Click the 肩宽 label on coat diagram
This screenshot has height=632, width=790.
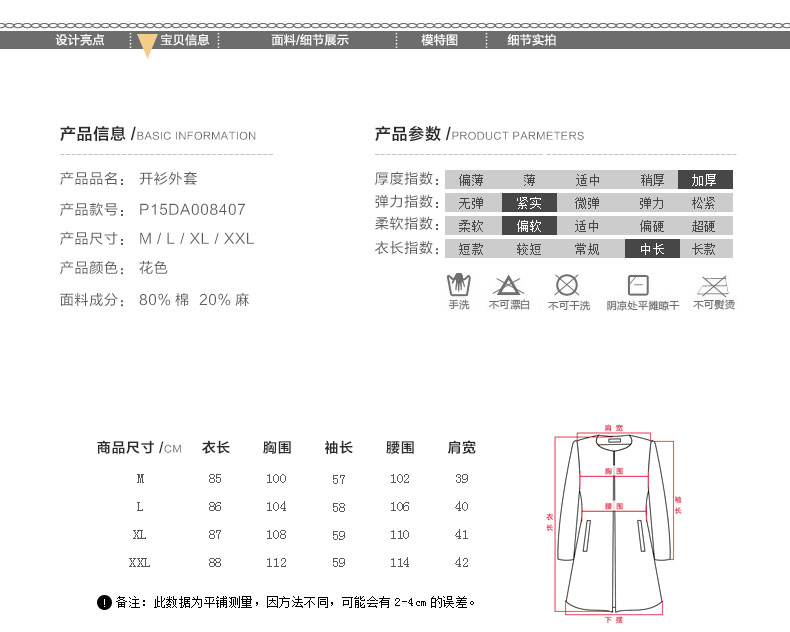tap(614, 428)
